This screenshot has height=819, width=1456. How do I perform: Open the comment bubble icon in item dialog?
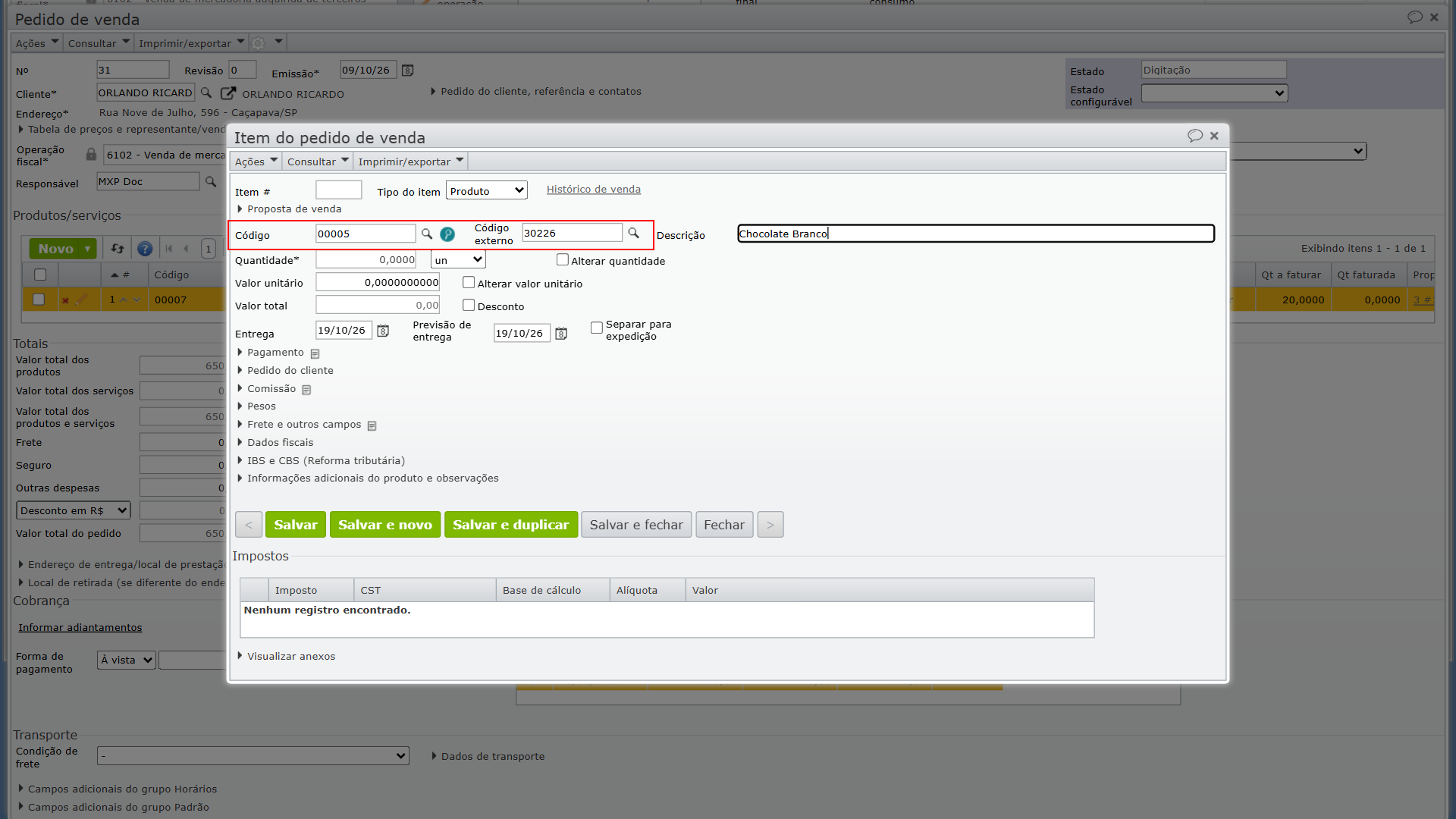point(1195,136)
